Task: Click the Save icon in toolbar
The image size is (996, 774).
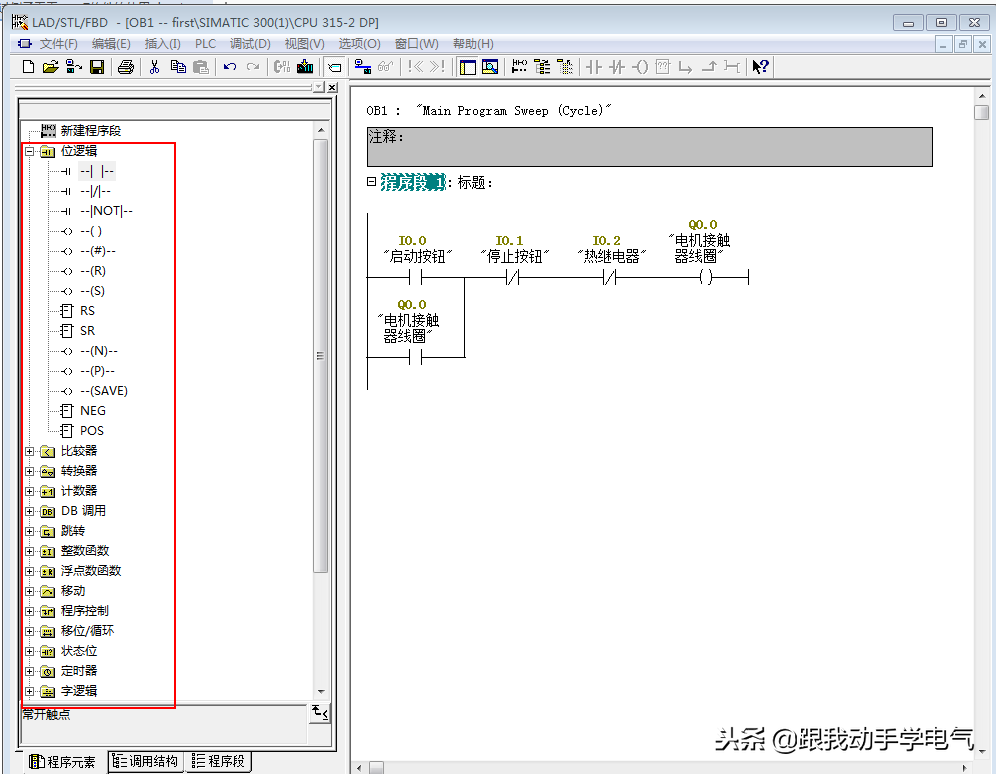Action: point(97,67)
